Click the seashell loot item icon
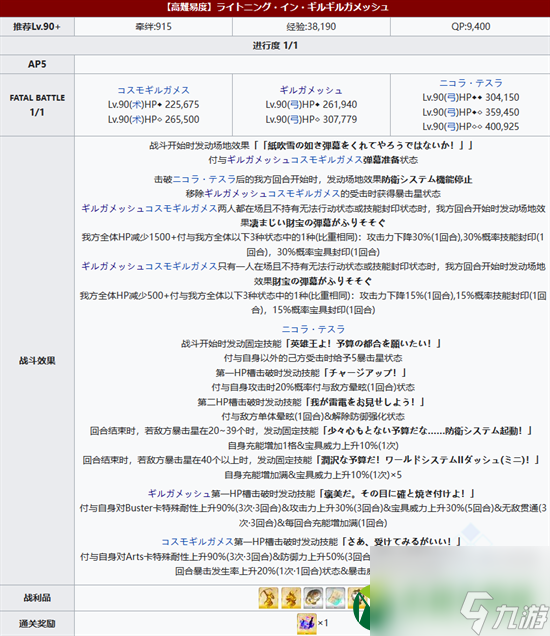This screenshot has width=550, height=636. point(313,597)
